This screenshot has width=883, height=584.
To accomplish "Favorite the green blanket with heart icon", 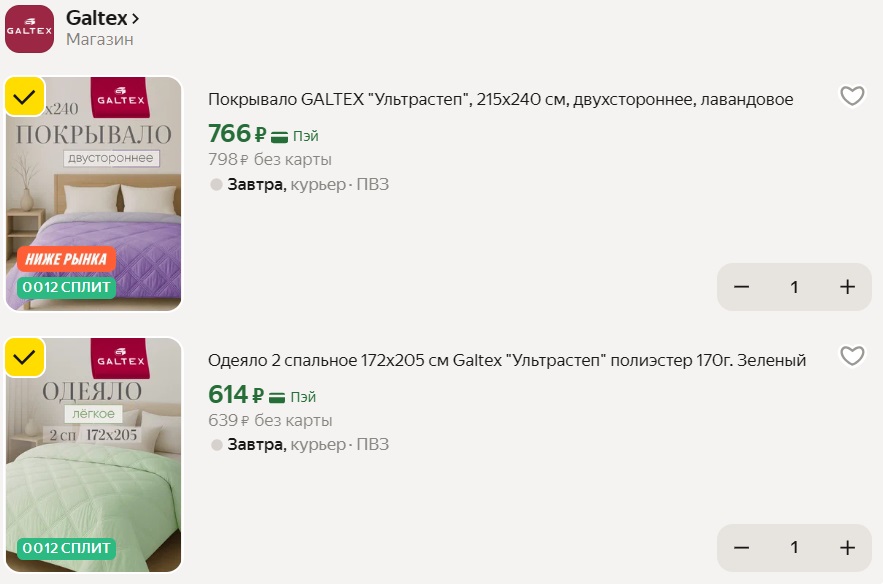I will (x=851, y=356).
